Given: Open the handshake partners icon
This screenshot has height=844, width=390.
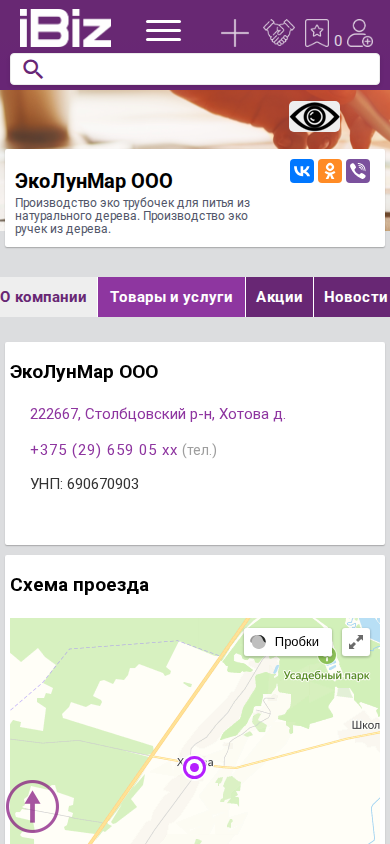Looking at the screenshot, I should pyautogui.click(x=279, y=32).
